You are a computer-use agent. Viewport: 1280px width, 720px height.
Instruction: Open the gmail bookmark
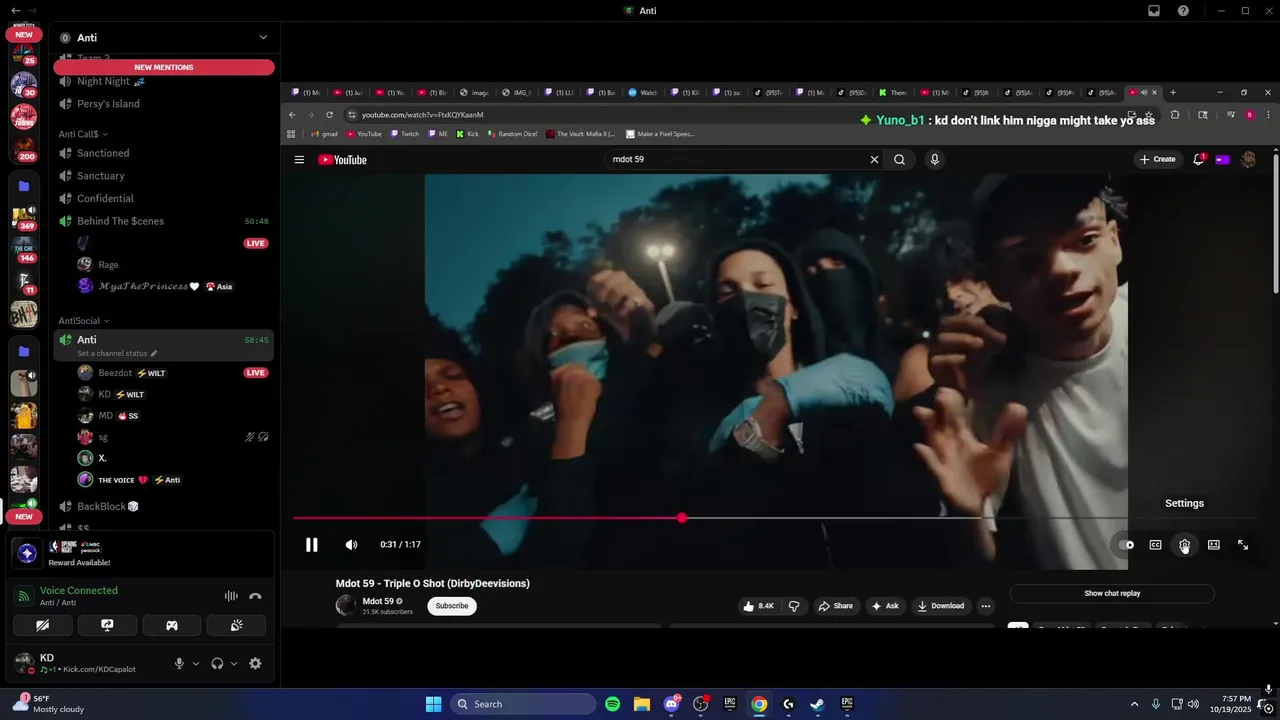point(324,134)
